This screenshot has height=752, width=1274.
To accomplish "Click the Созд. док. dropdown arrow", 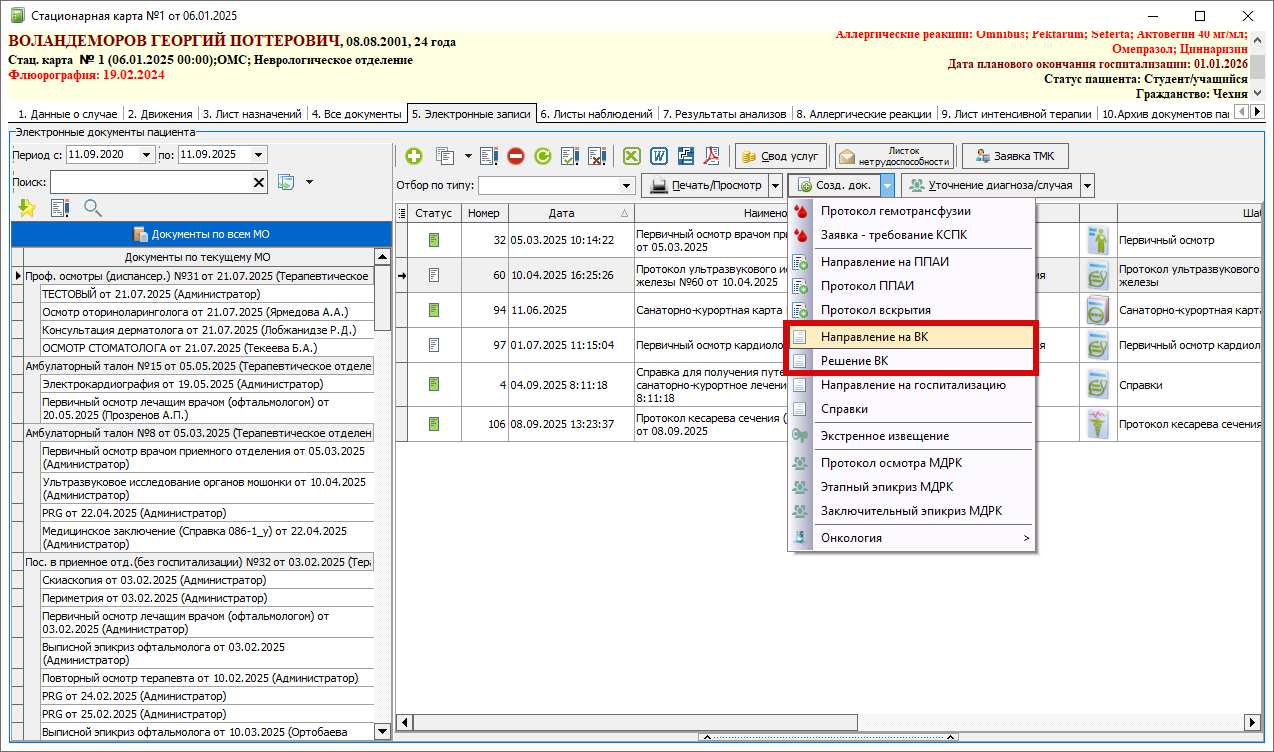I will coord(887,185).
